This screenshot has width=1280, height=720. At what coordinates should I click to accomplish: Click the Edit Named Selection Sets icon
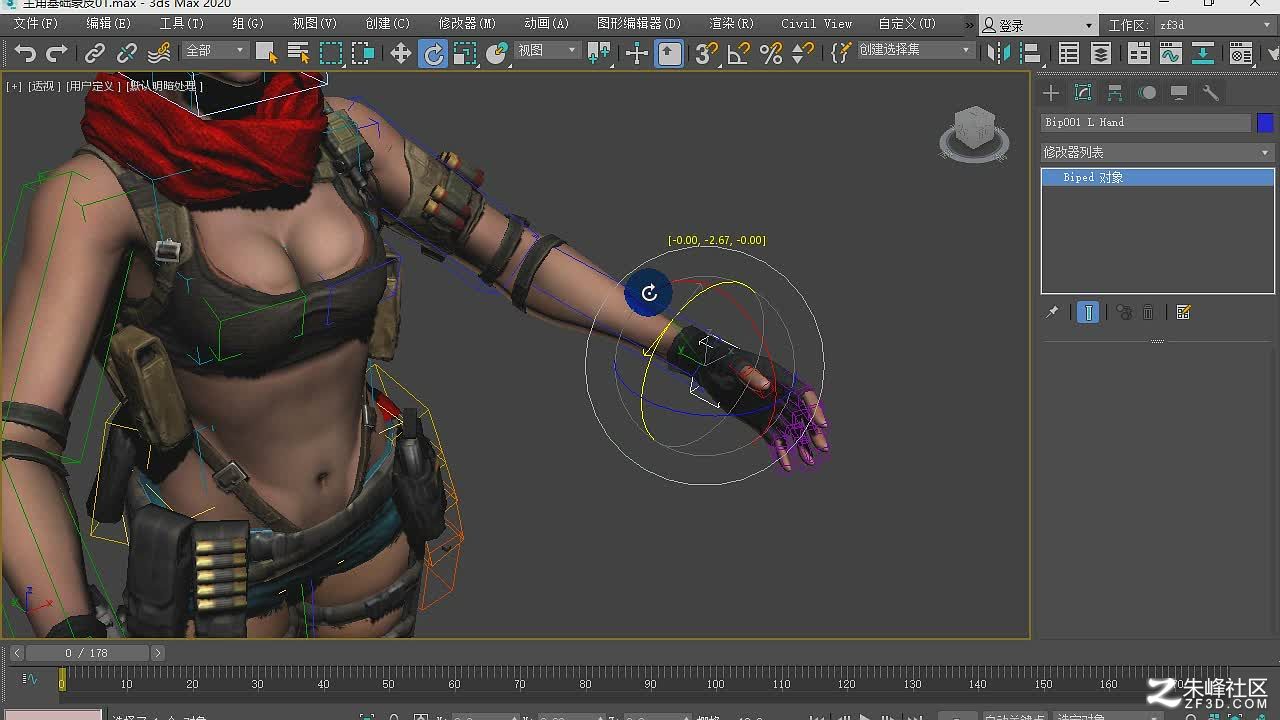[841, 53]
